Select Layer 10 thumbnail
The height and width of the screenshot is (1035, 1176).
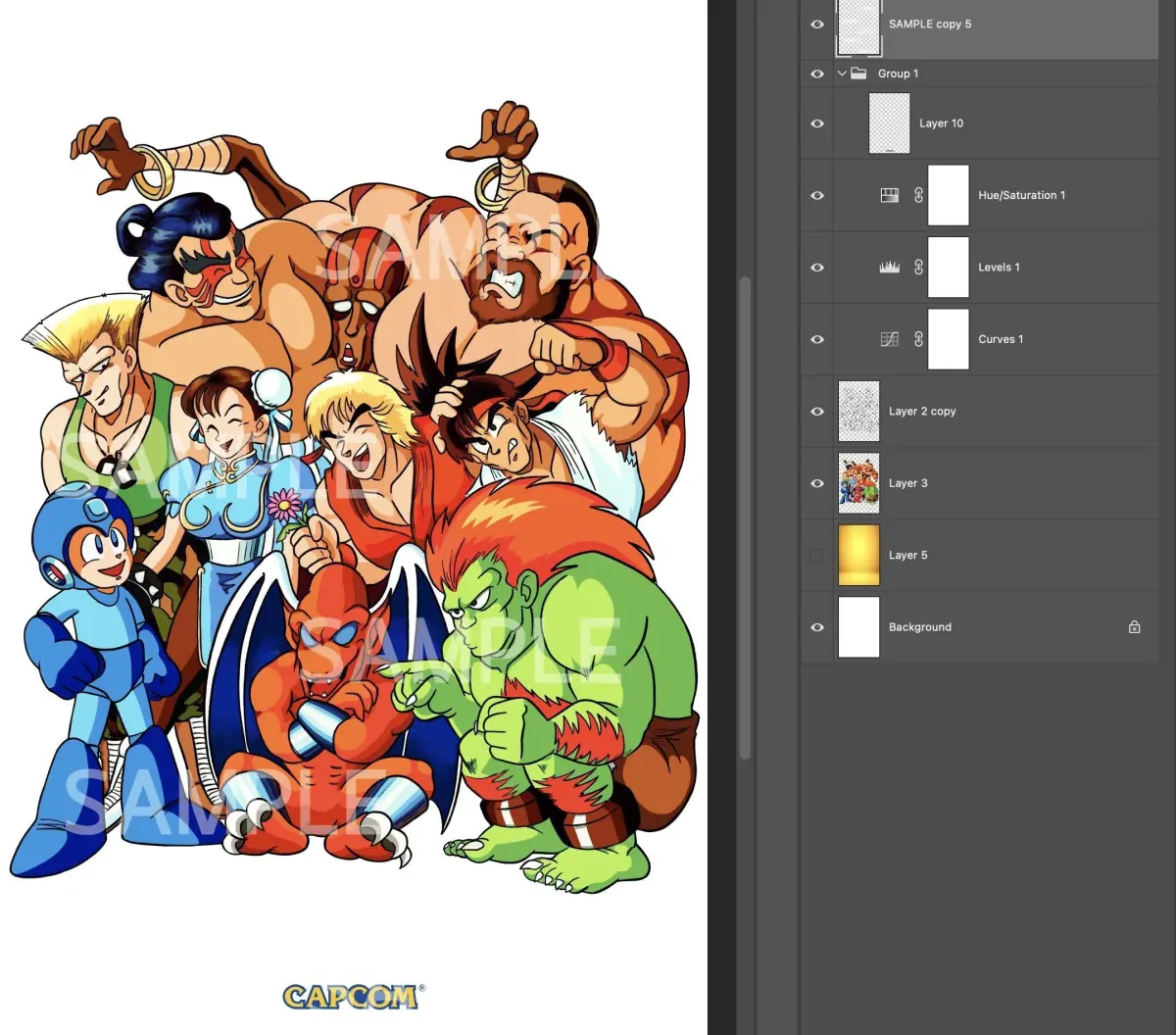click(890, 123)
